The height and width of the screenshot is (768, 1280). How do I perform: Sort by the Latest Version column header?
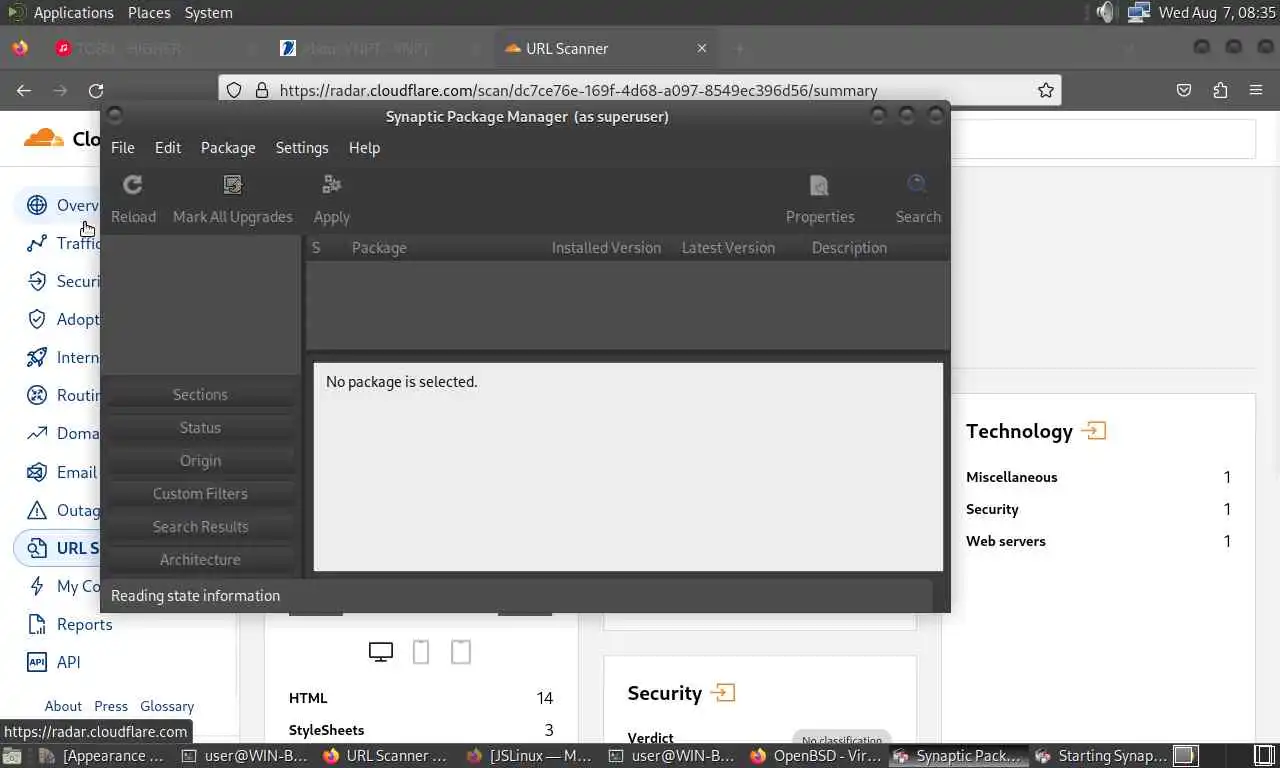click(728, 247)
